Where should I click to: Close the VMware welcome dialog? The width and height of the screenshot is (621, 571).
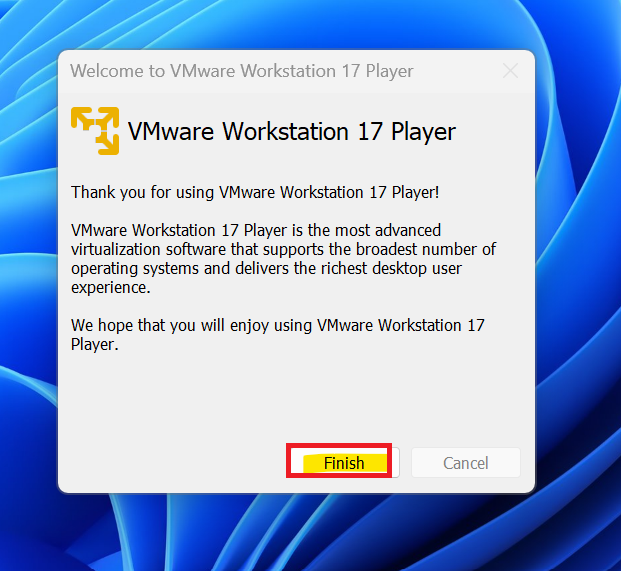point(510,71)
